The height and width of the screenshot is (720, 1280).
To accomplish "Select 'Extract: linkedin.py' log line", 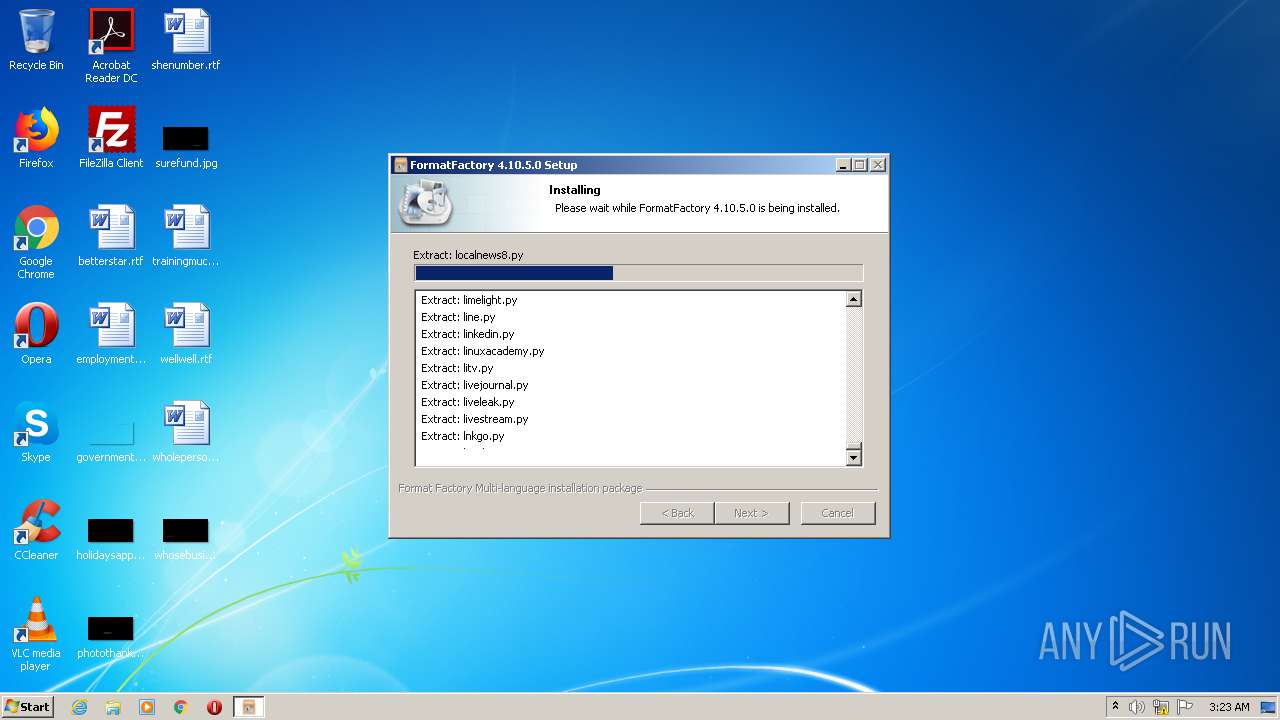I will coord(467,334).
